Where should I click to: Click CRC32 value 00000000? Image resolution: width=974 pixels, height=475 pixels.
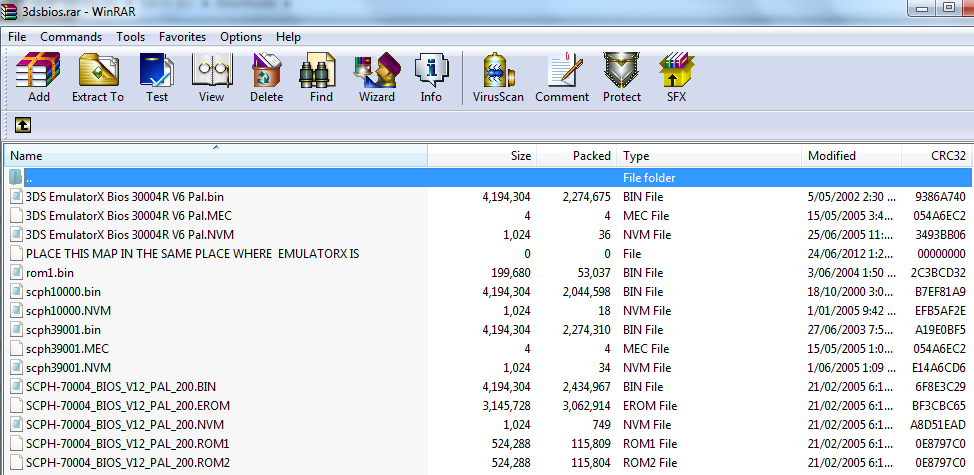941,254
